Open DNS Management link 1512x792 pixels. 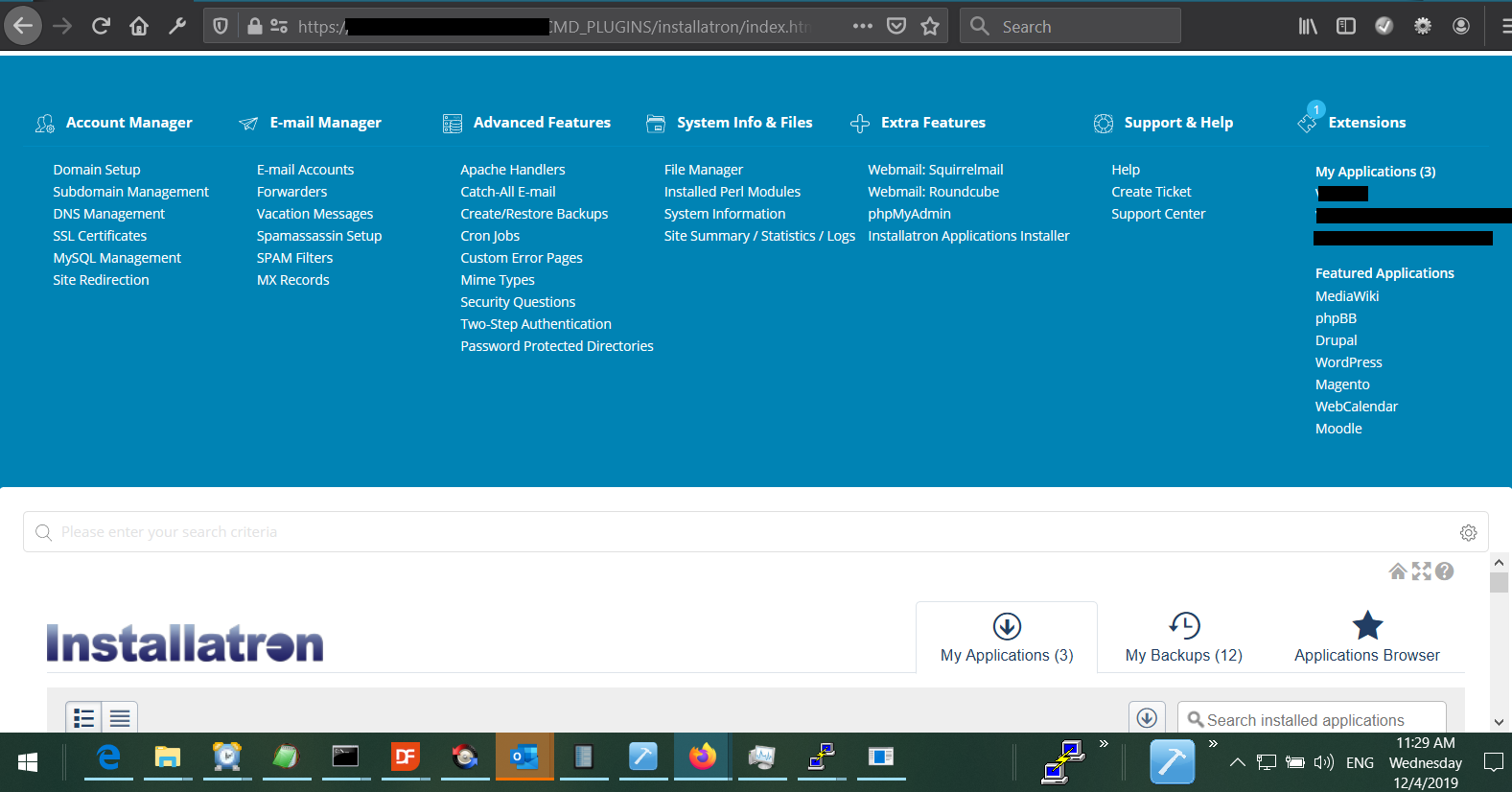(109, 213)
